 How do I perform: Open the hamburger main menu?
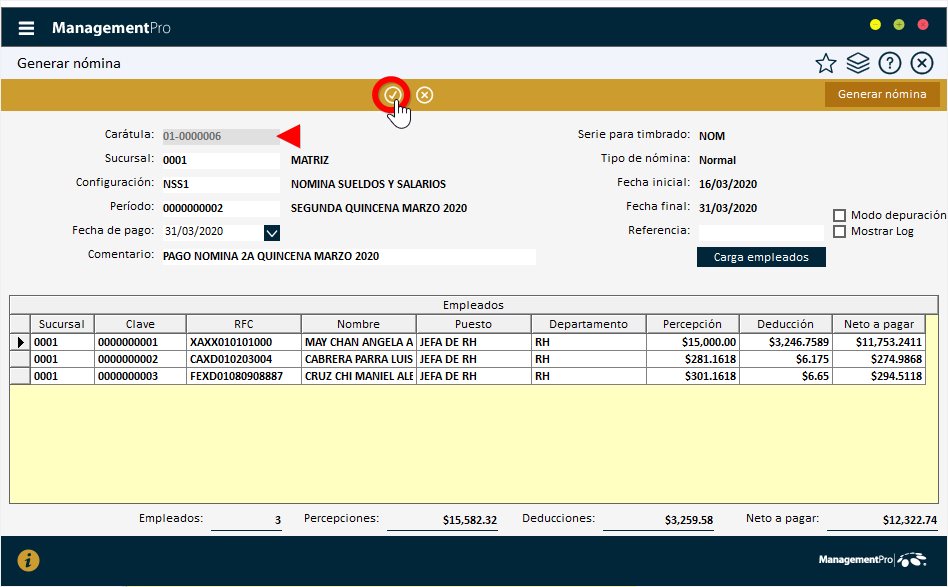pos(26,28)
